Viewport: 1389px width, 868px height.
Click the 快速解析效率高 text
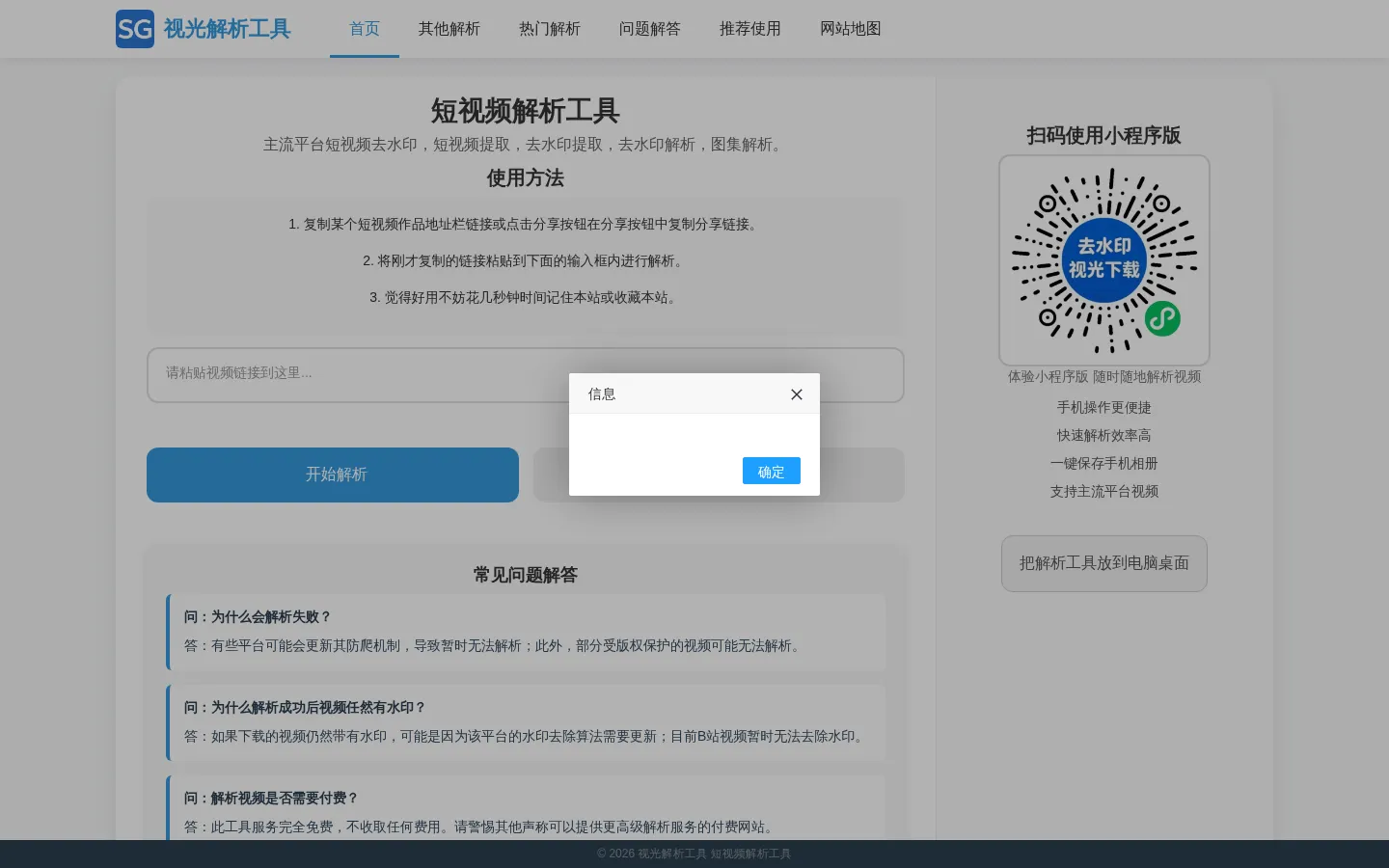pos(1104,435)
